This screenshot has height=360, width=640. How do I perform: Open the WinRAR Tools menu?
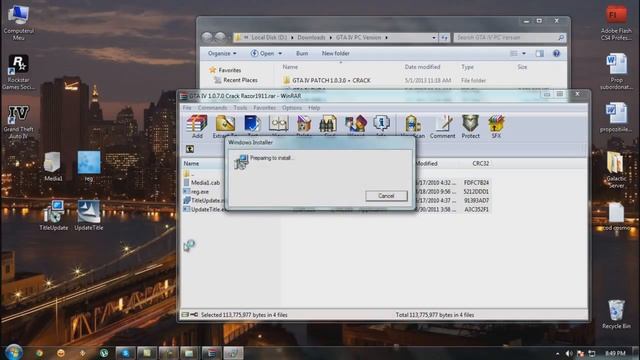[240, 108]
